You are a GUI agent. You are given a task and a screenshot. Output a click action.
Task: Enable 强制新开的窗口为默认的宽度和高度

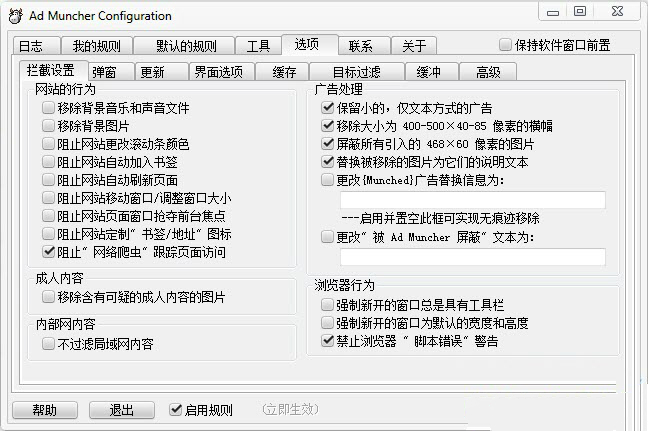point(327,323)
